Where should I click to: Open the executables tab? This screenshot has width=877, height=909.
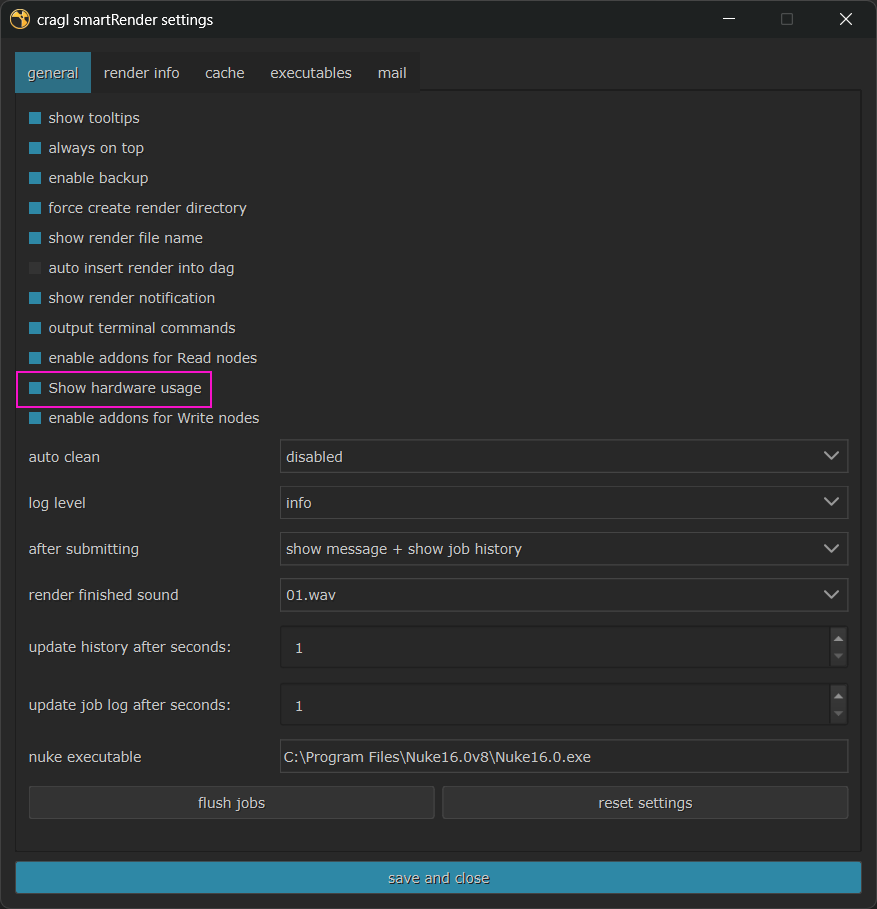(311, 72)
